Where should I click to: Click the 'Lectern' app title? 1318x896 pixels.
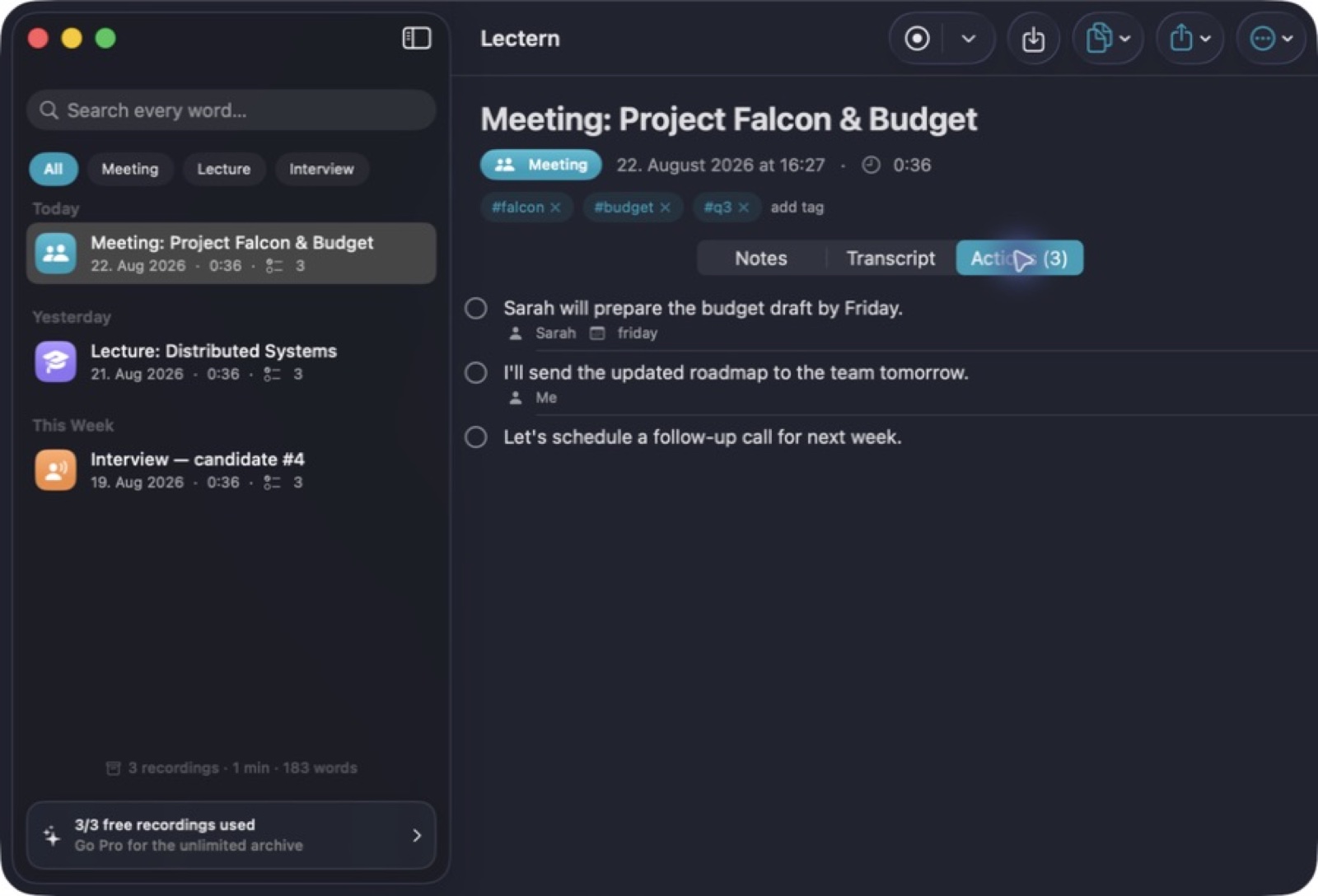click(520, 39)
